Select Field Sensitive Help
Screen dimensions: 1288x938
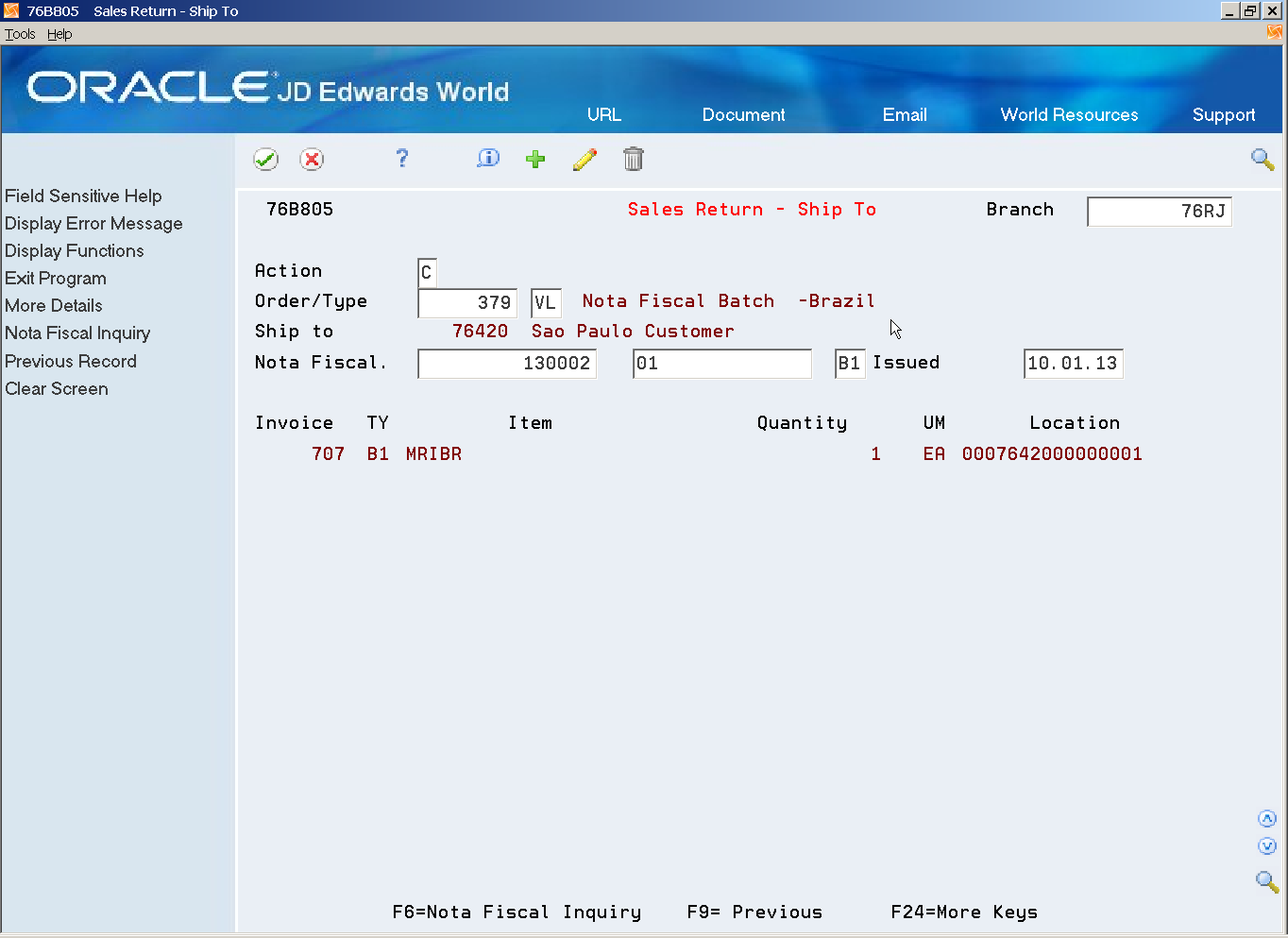[83, 196]
